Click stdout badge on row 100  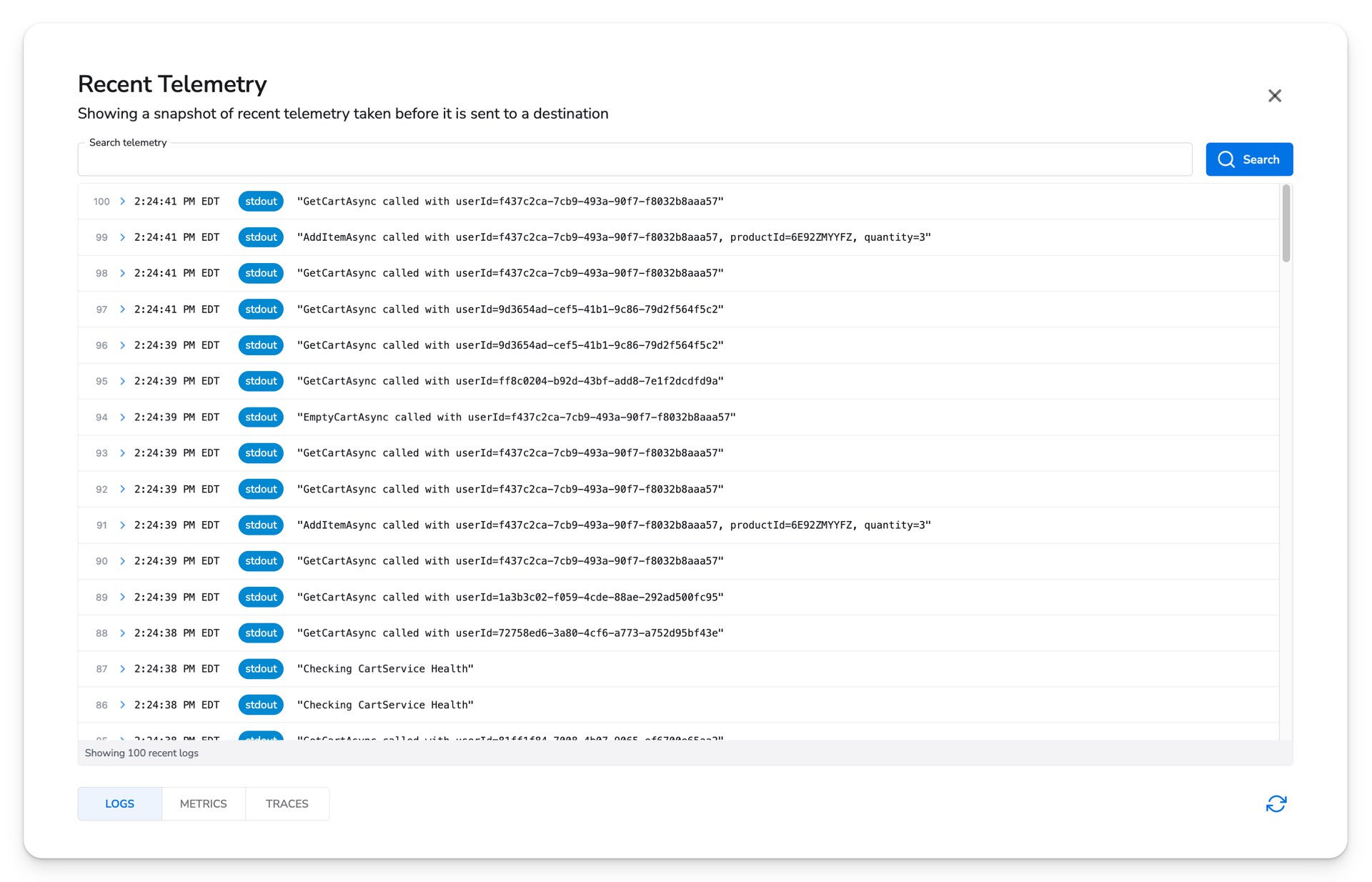pos(261,202)
